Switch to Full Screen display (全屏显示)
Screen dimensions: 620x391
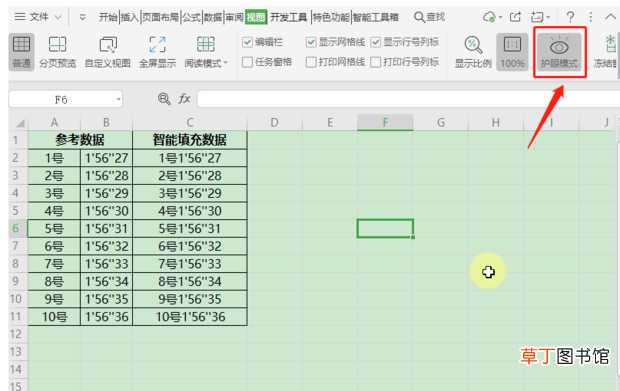pyautogui.click(x=157, y=51)
